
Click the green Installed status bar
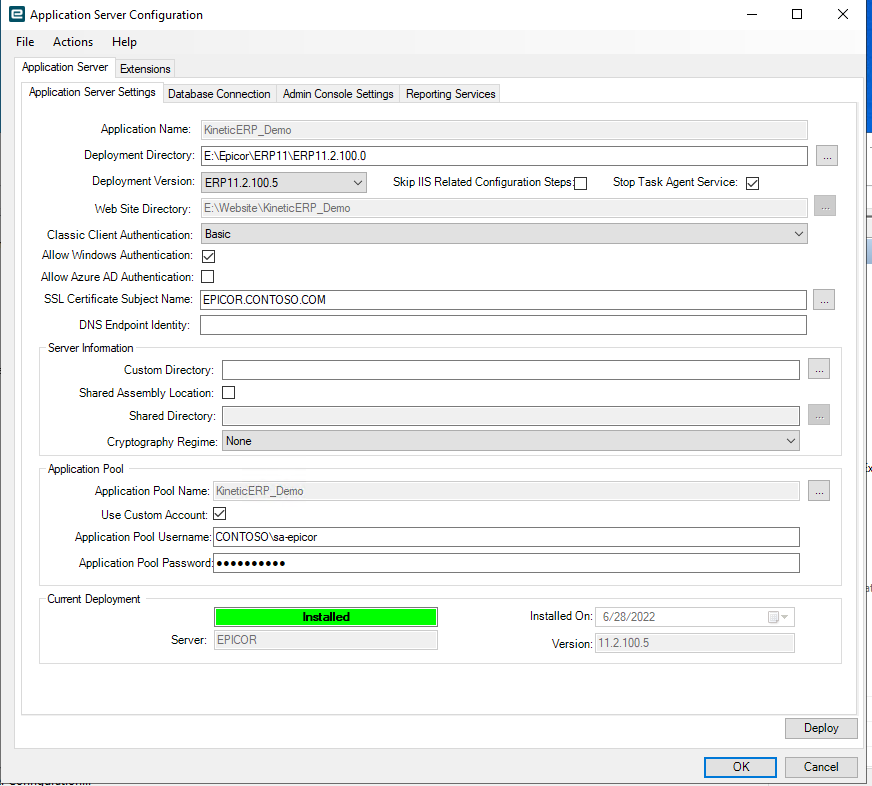pyautogui.click(x=326, y=617)
